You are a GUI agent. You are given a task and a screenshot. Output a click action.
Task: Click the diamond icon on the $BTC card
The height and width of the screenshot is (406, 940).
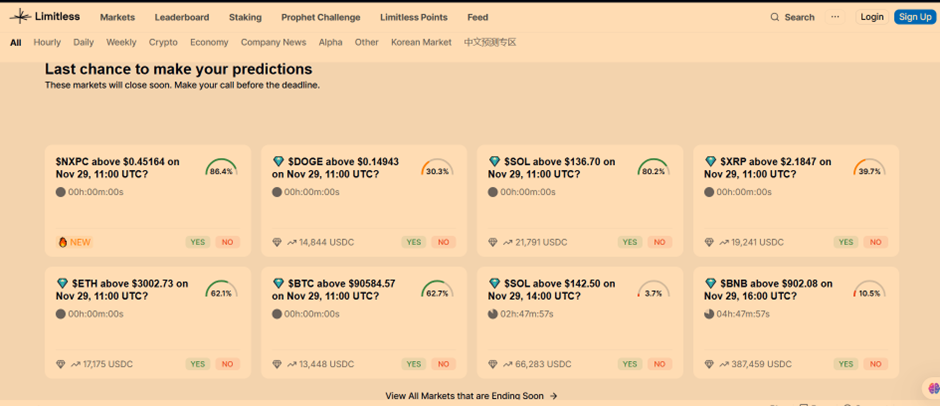tap(278, 283)
